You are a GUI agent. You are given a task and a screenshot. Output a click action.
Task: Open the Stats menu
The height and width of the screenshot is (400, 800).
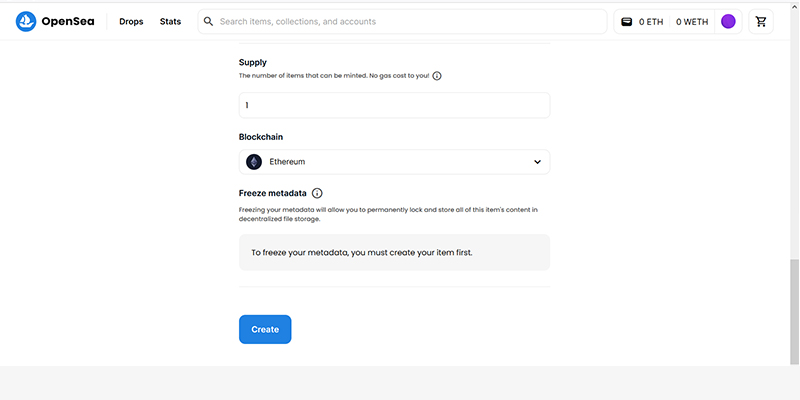coord(170,22)
